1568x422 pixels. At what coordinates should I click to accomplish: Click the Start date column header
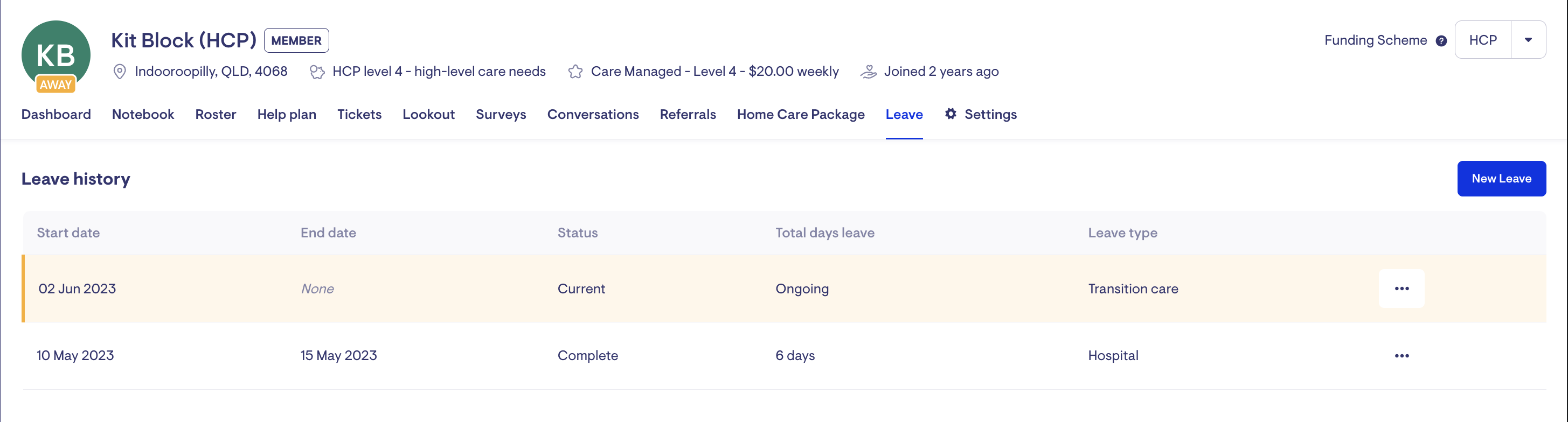pyautogui.click(x=68, y=233)
